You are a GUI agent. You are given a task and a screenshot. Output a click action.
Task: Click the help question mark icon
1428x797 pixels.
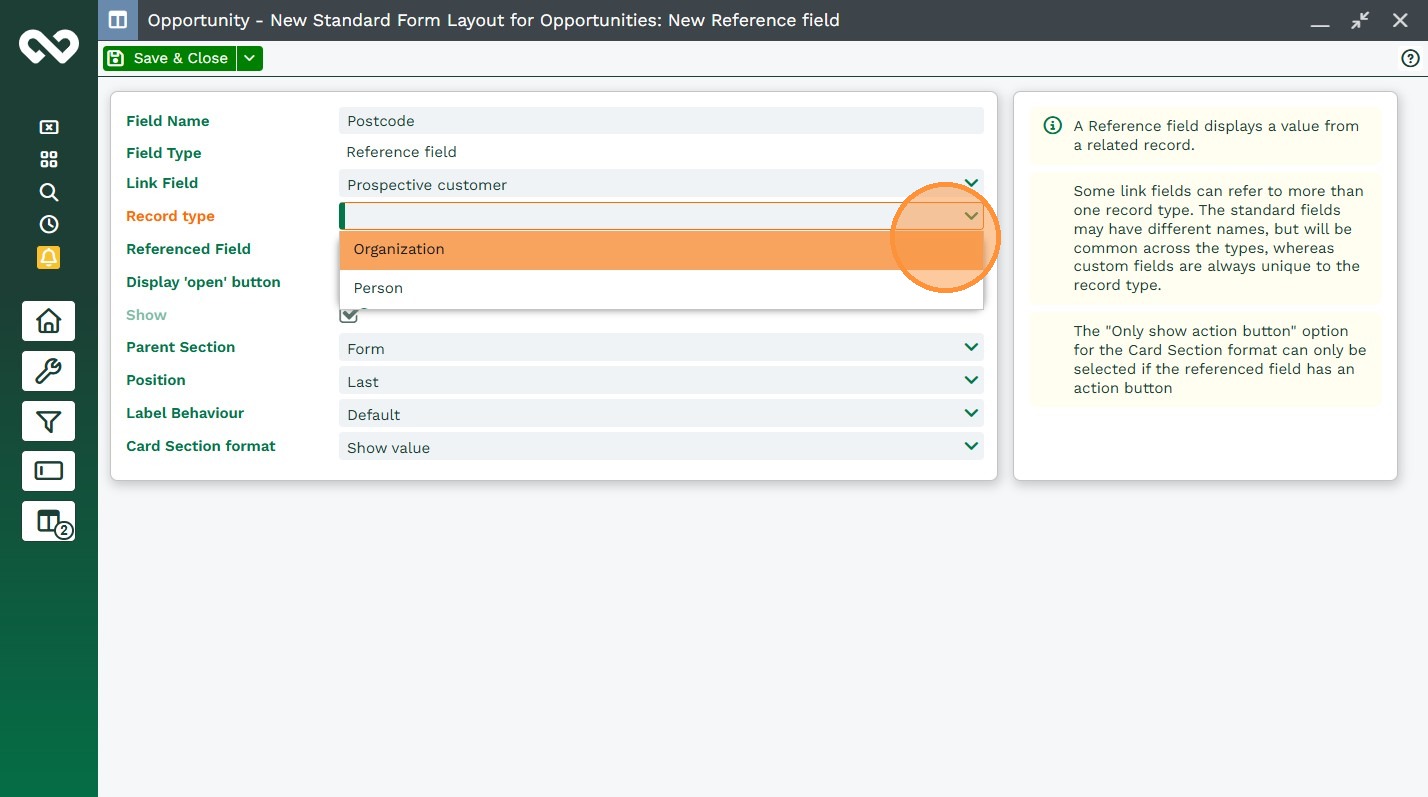(x=1410, y=59)
